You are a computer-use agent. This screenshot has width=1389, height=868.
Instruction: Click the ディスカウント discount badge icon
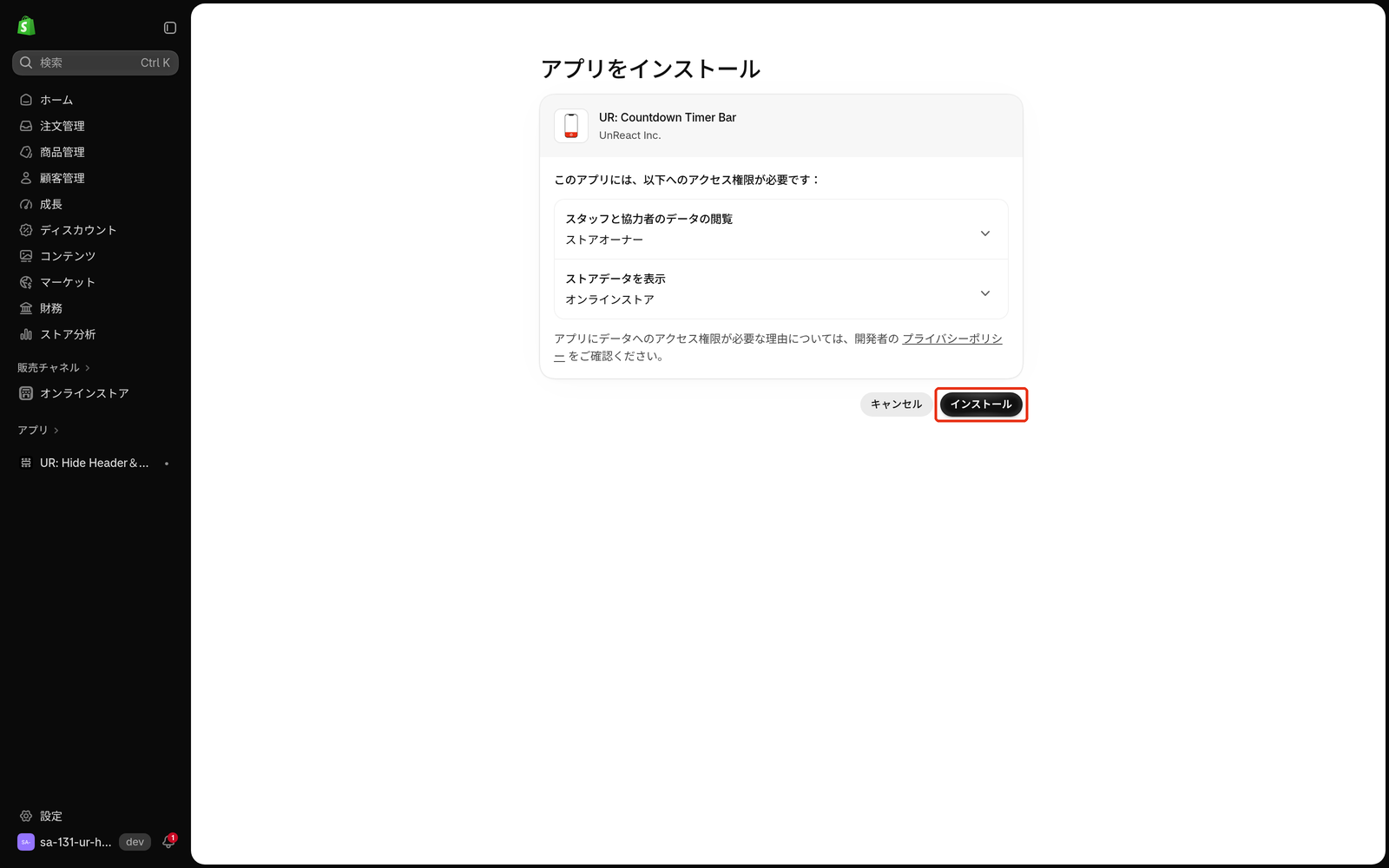(26, 230)
